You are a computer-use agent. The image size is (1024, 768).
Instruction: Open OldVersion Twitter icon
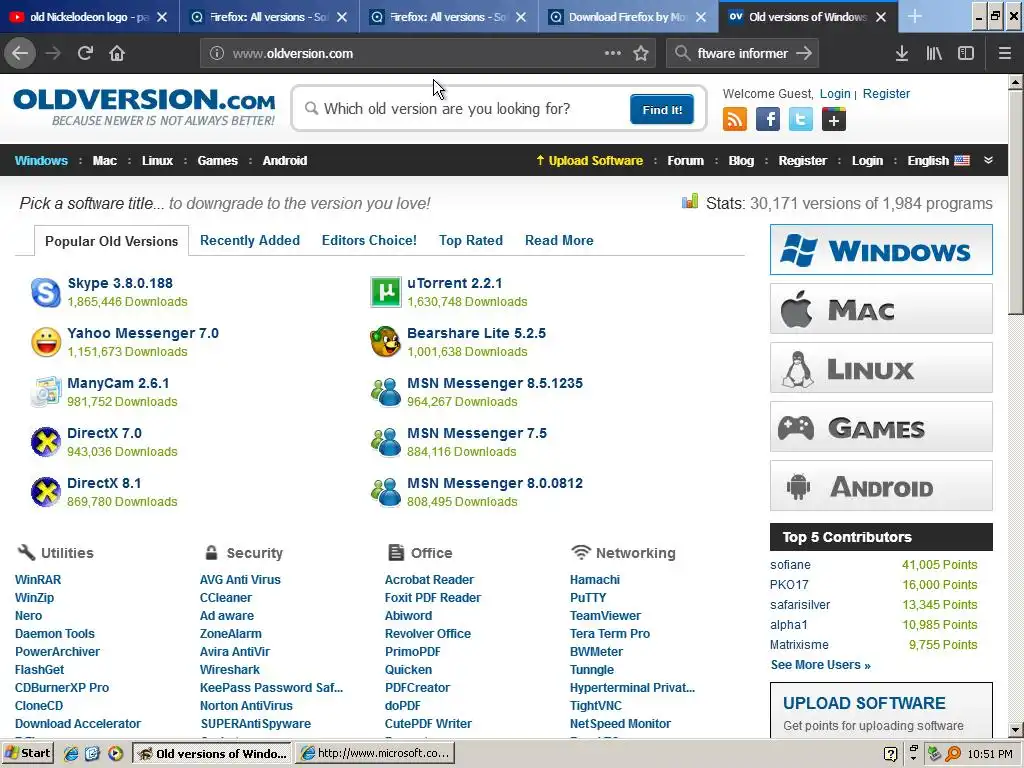(801, 120)
